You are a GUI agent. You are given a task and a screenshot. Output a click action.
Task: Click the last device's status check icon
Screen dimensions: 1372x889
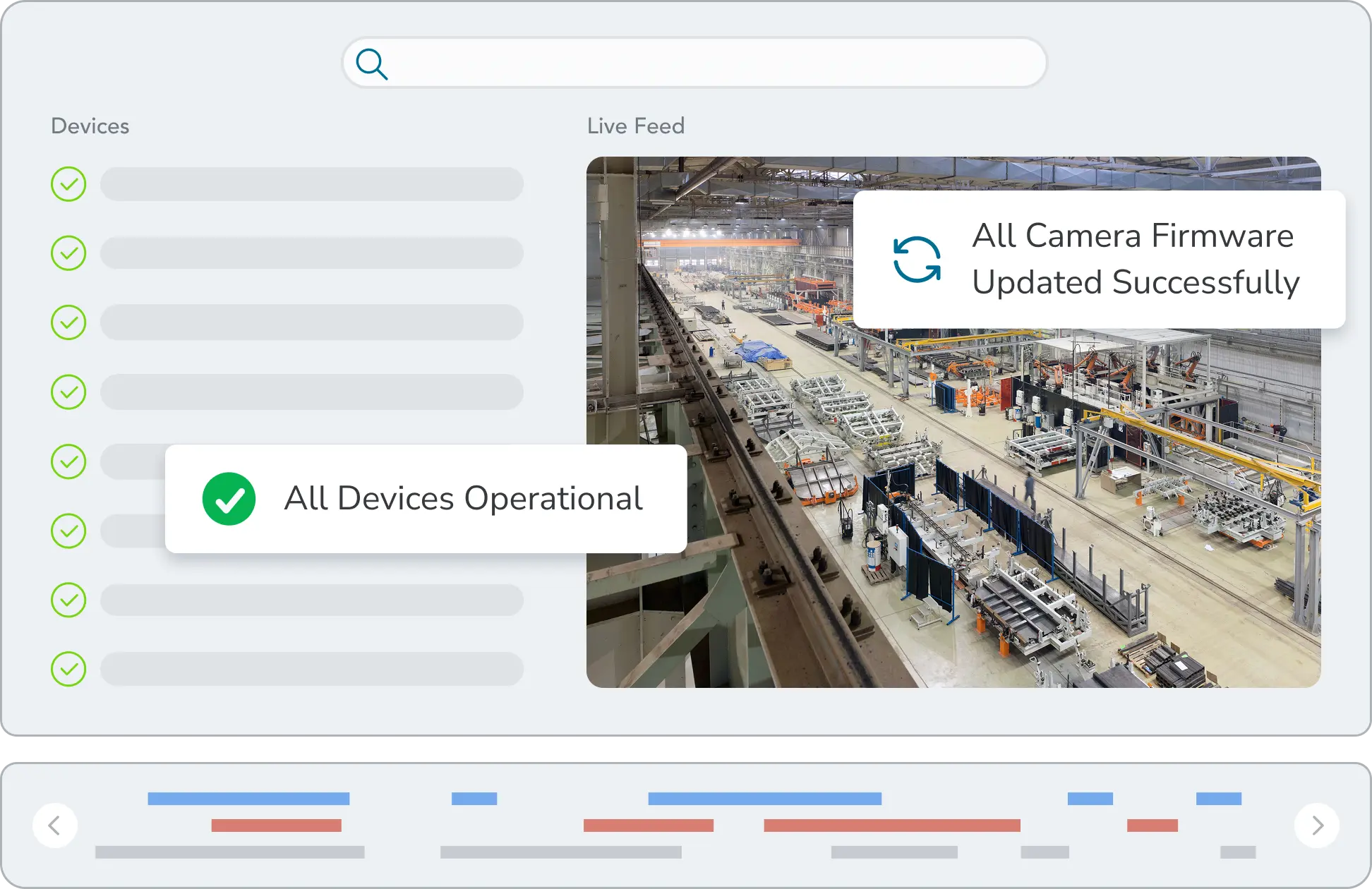click(68, 669)
